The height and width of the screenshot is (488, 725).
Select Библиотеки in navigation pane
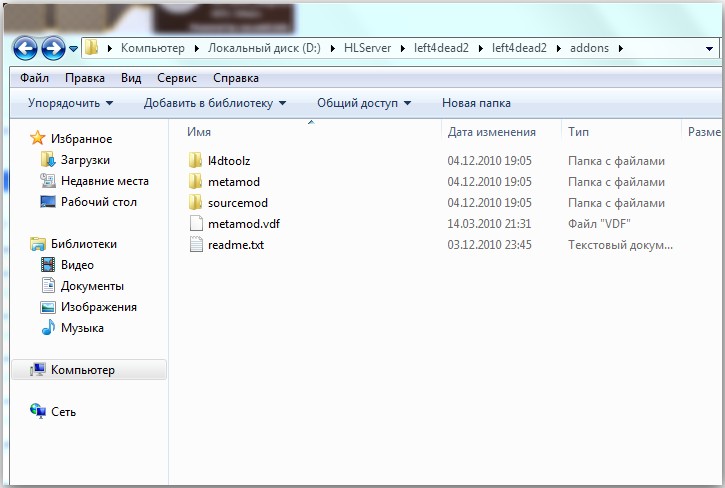[x=84, y=244]
